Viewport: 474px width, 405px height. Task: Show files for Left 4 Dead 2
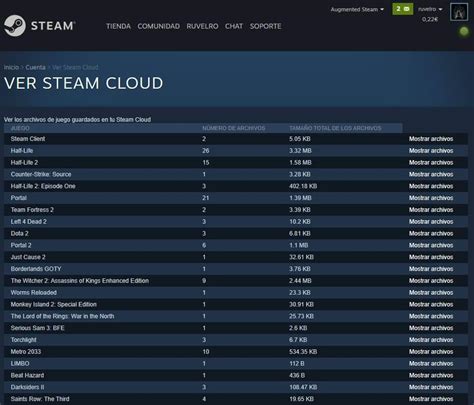(431, 222)
